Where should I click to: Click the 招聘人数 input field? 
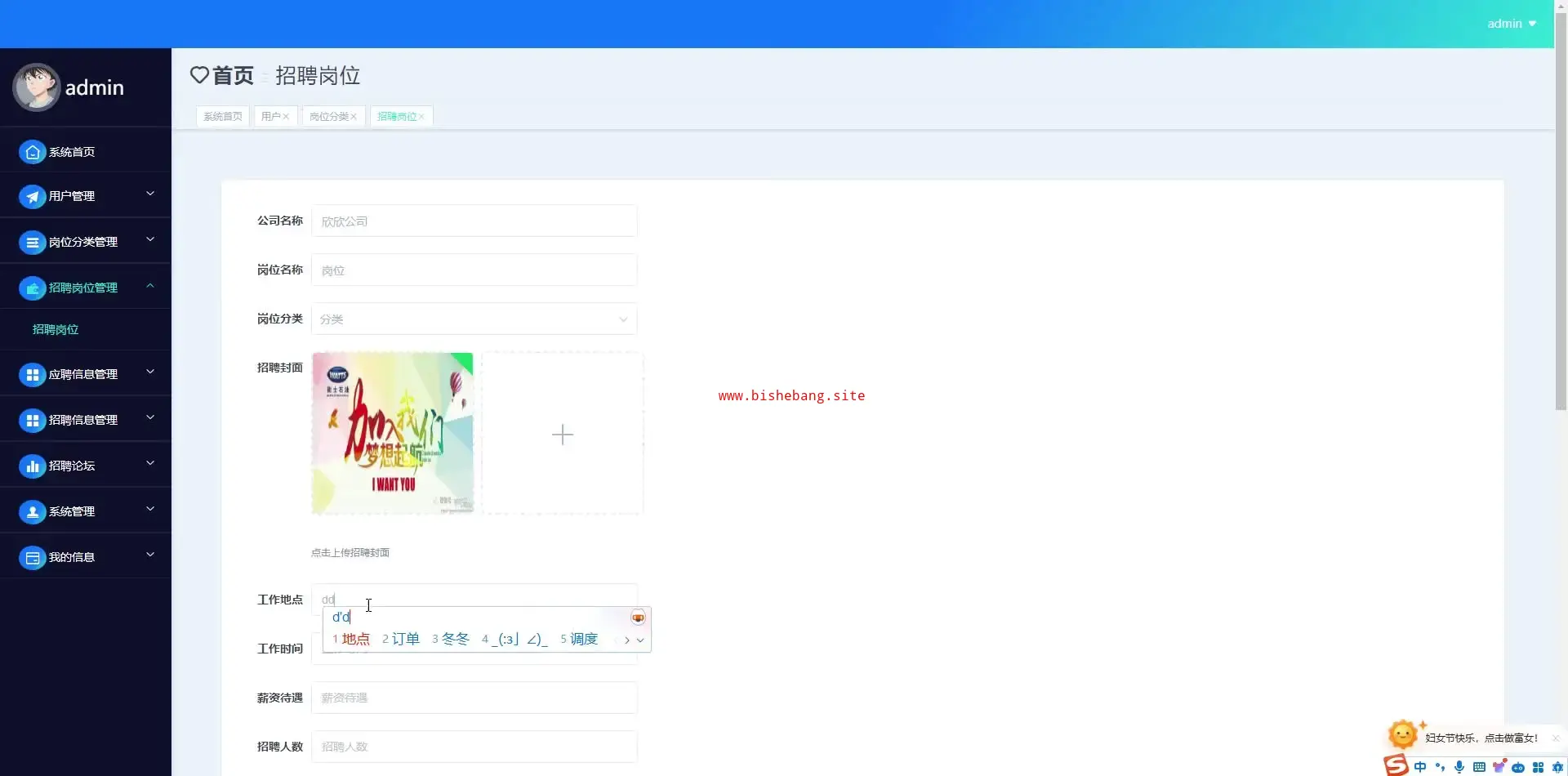[x=474, y=747]
